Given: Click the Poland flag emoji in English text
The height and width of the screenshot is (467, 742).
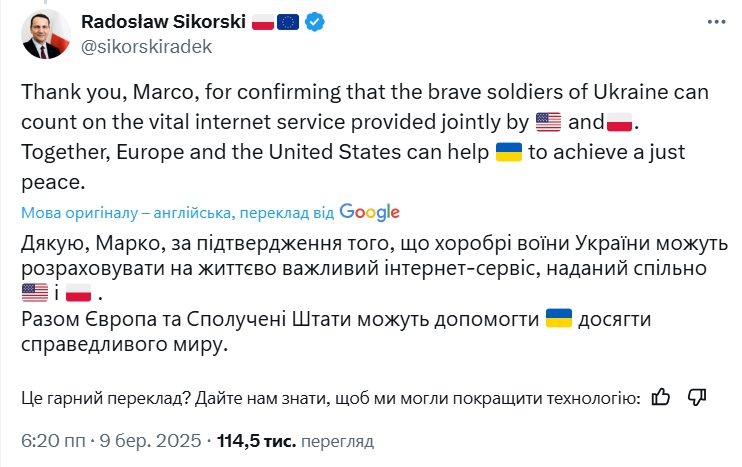Looking at the screenshot, I should pos(622,123).
